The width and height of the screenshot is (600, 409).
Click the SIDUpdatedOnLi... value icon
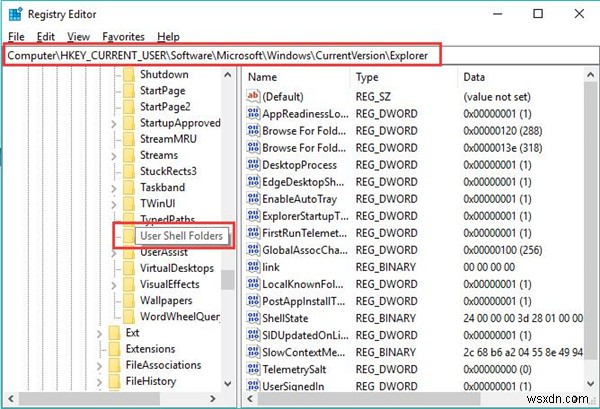tap(253, 335)
